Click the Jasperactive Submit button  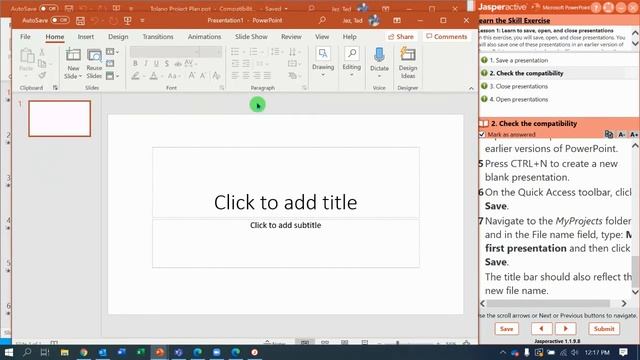click(x=604, y=329)
